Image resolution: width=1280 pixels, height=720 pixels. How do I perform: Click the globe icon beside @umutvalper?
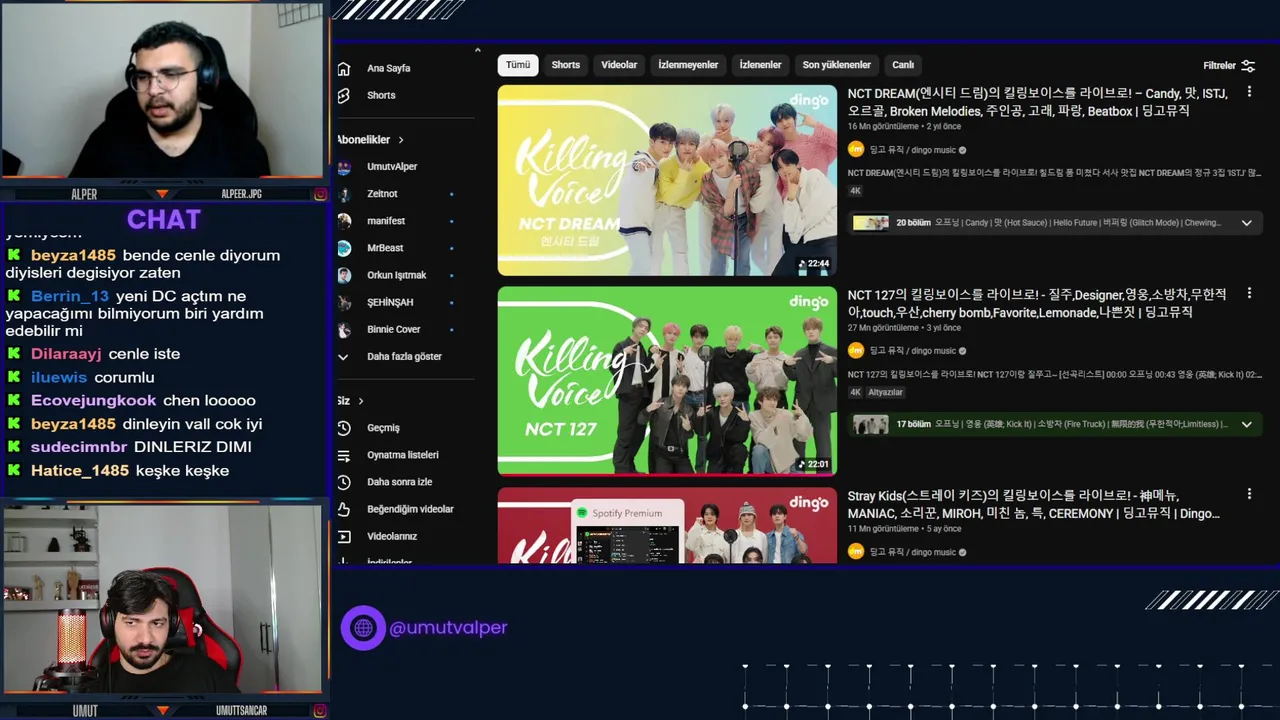pos(363,628)
